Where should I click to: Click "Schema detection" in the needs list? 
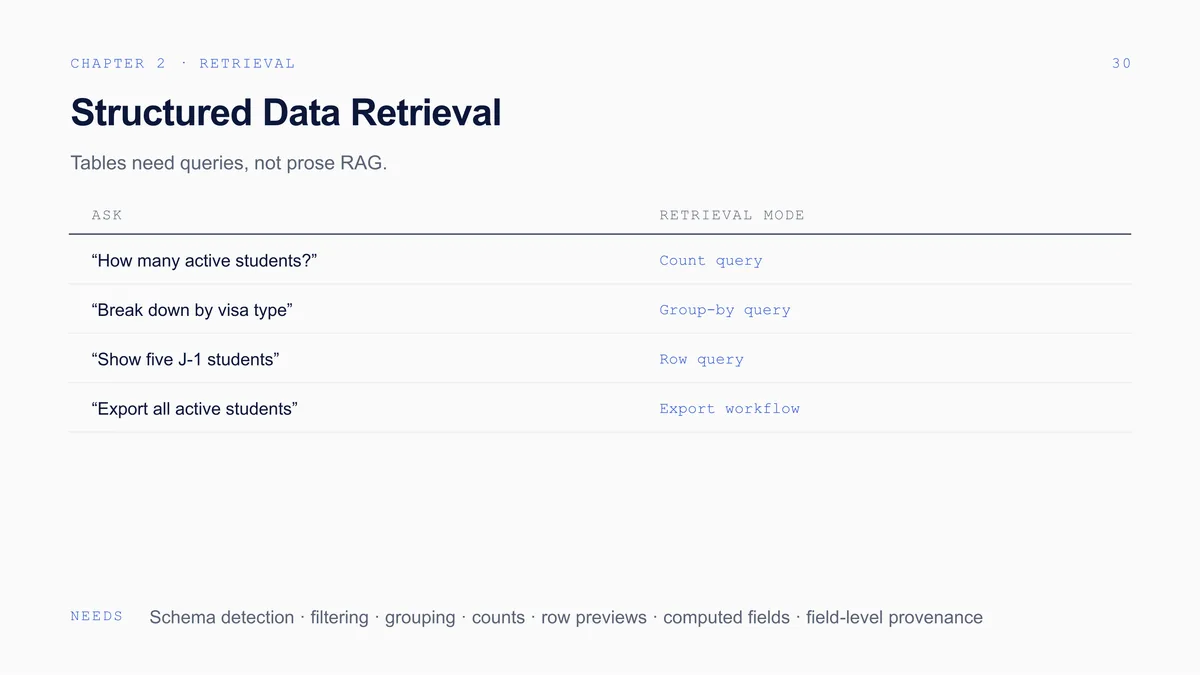point(222,617)
